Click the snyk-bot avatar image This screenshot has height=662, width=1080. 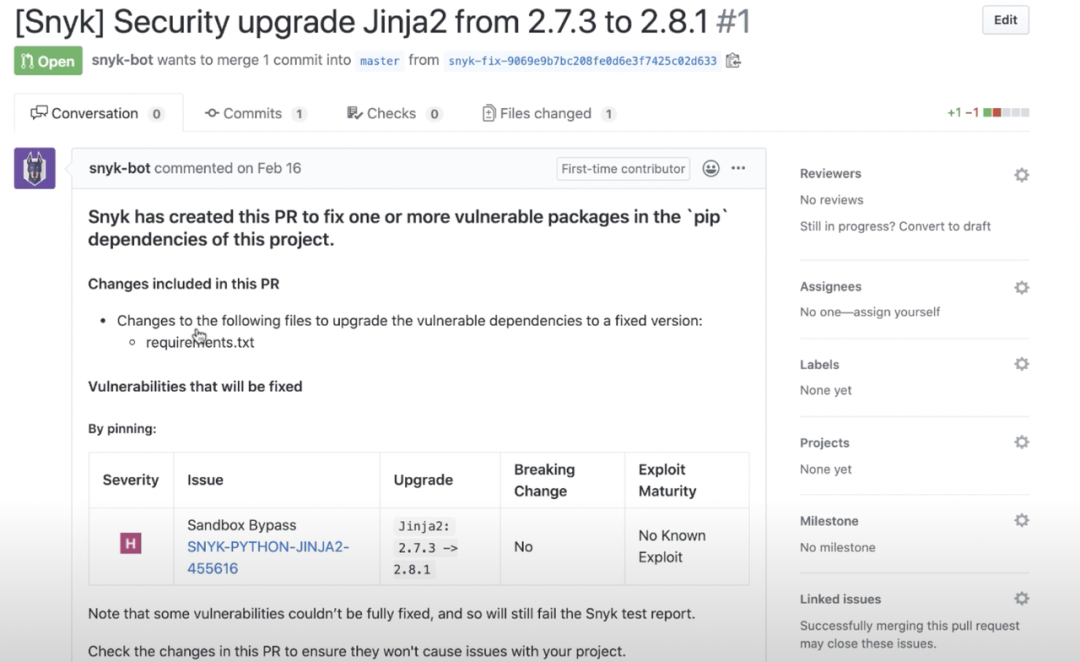pyautogui.click(x=35, y=168)
